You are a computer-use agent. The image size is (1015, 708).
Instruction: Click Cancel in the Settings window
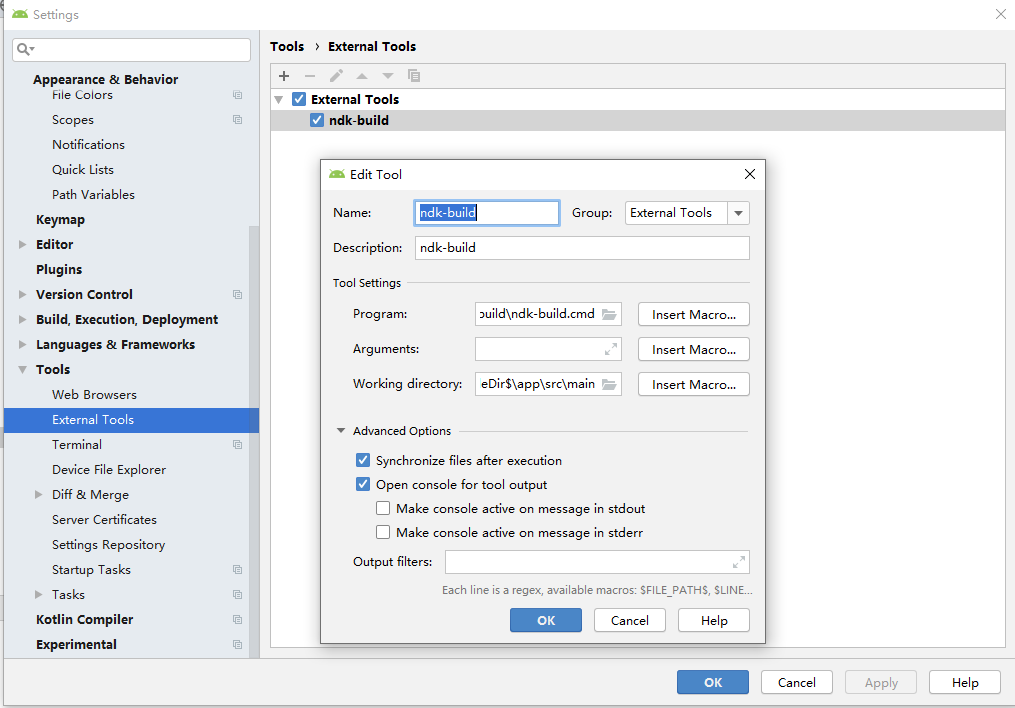797,682
